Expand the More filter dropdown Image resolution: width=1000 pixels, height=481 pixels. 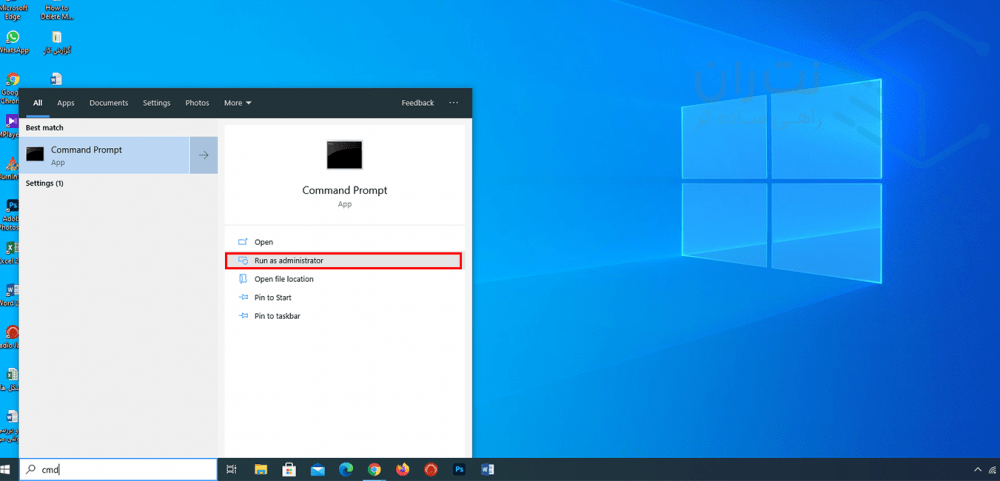[237, 103]
